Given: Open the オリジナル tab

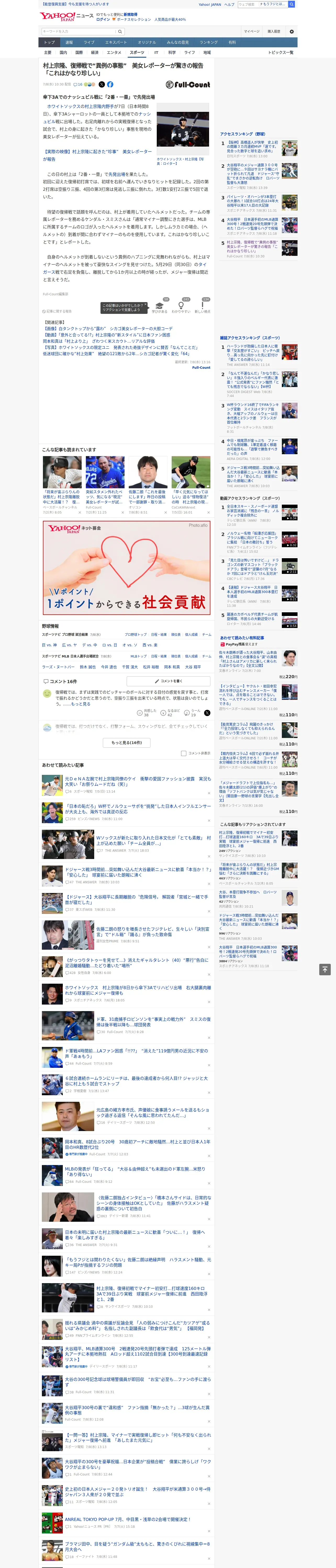Looking at the screenshot, I should [x=147, y=43].
